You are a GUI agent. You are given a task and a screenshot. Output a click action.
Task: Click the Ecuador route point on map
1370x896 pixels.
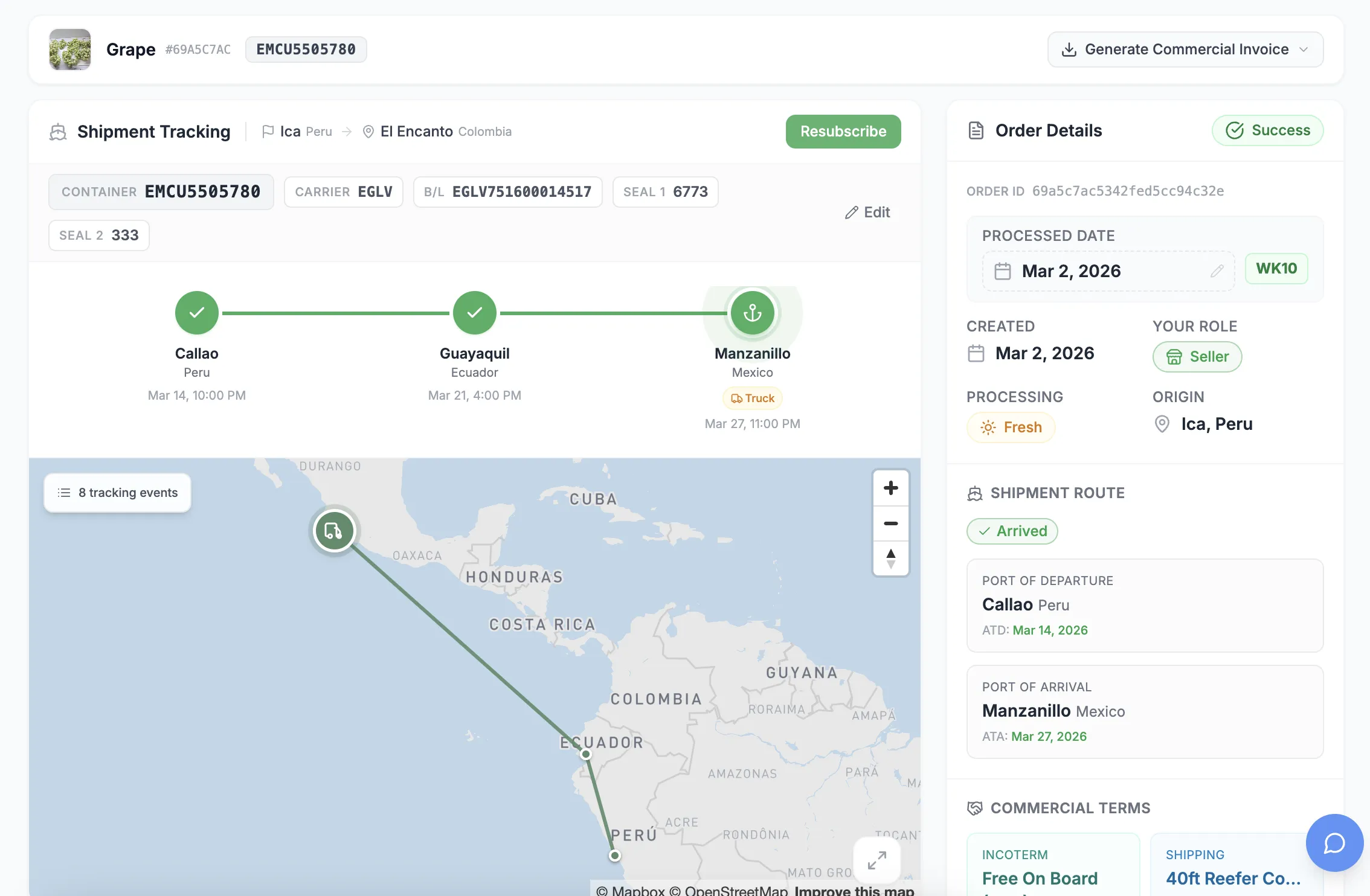coord(585,754)
